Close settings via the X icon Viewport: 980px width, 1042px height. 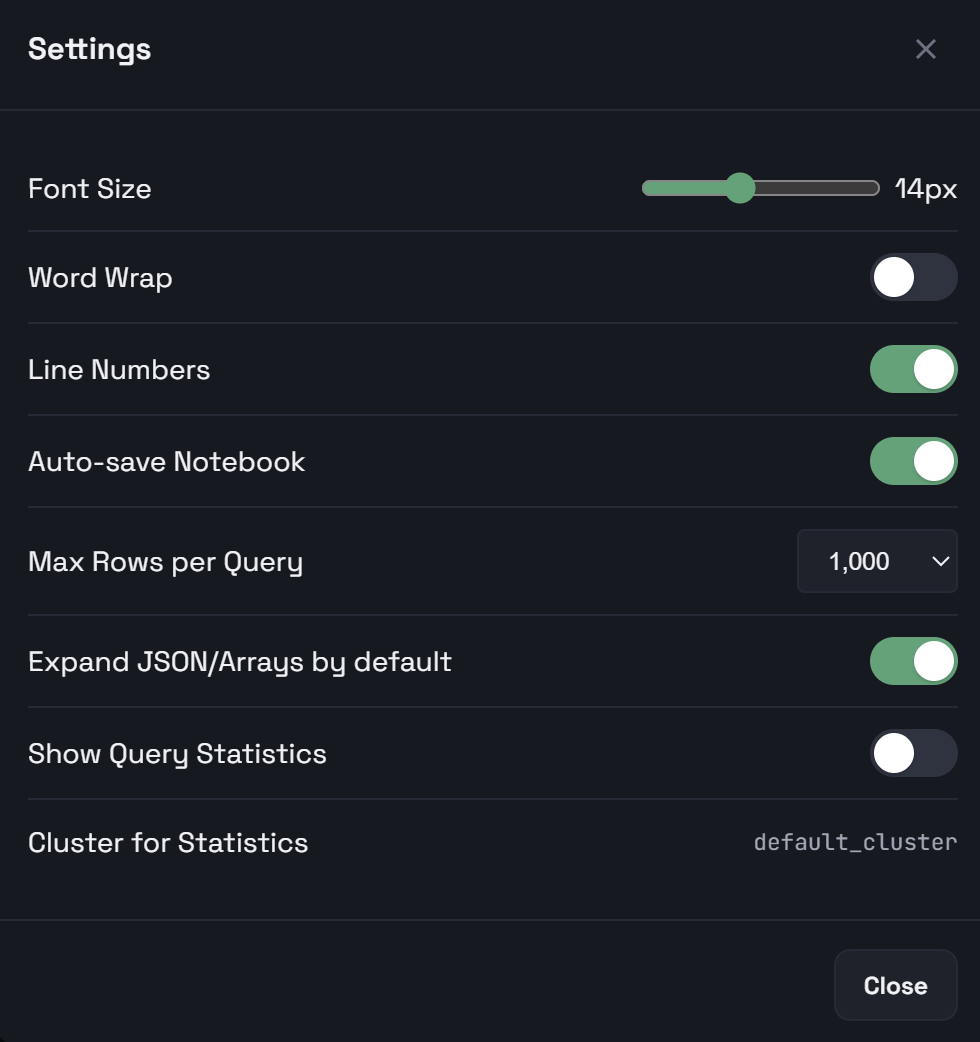point(925,49)
